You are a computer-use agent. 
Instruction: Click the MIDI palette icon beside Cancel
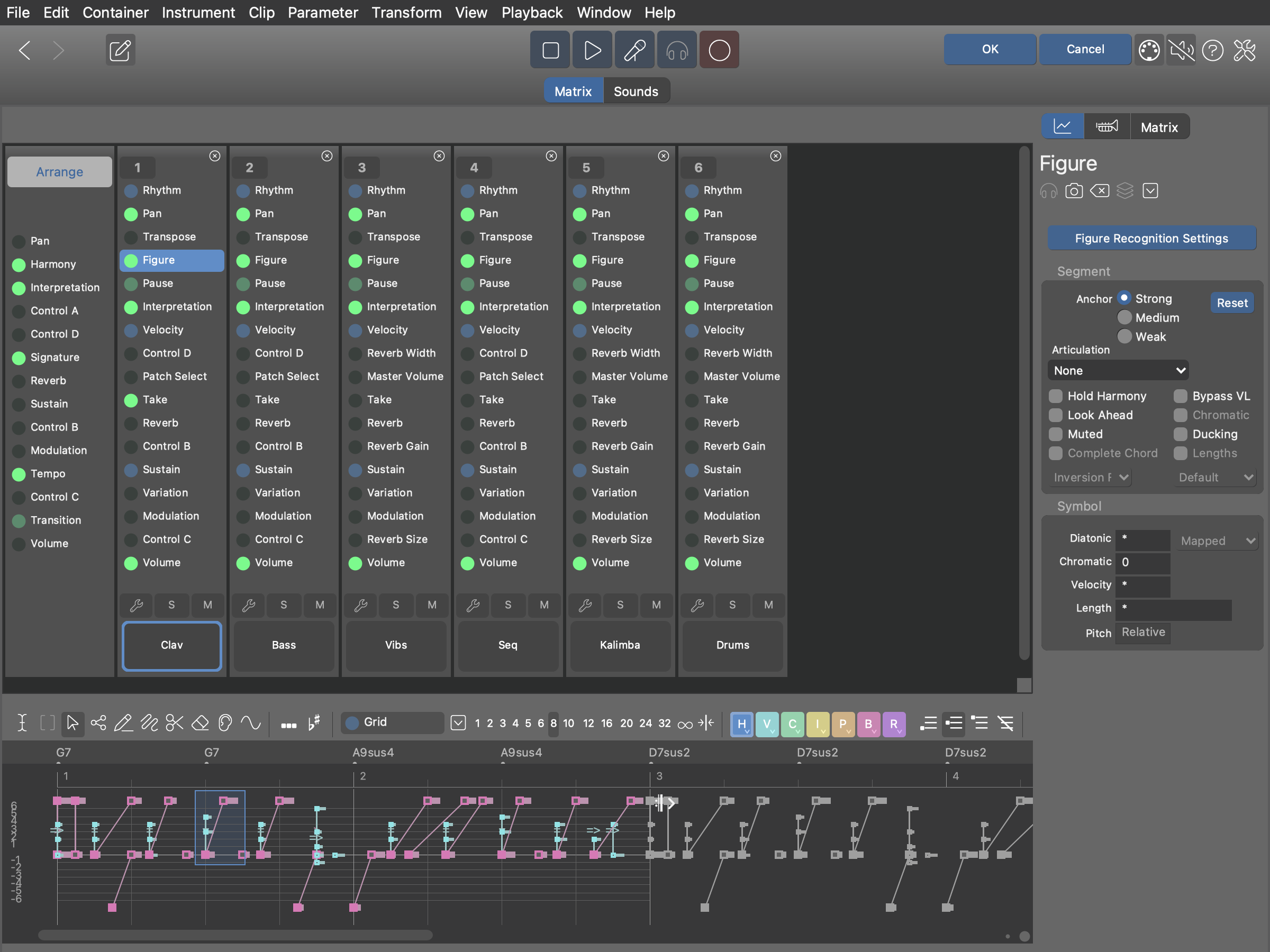click(x=1149, y=50)
